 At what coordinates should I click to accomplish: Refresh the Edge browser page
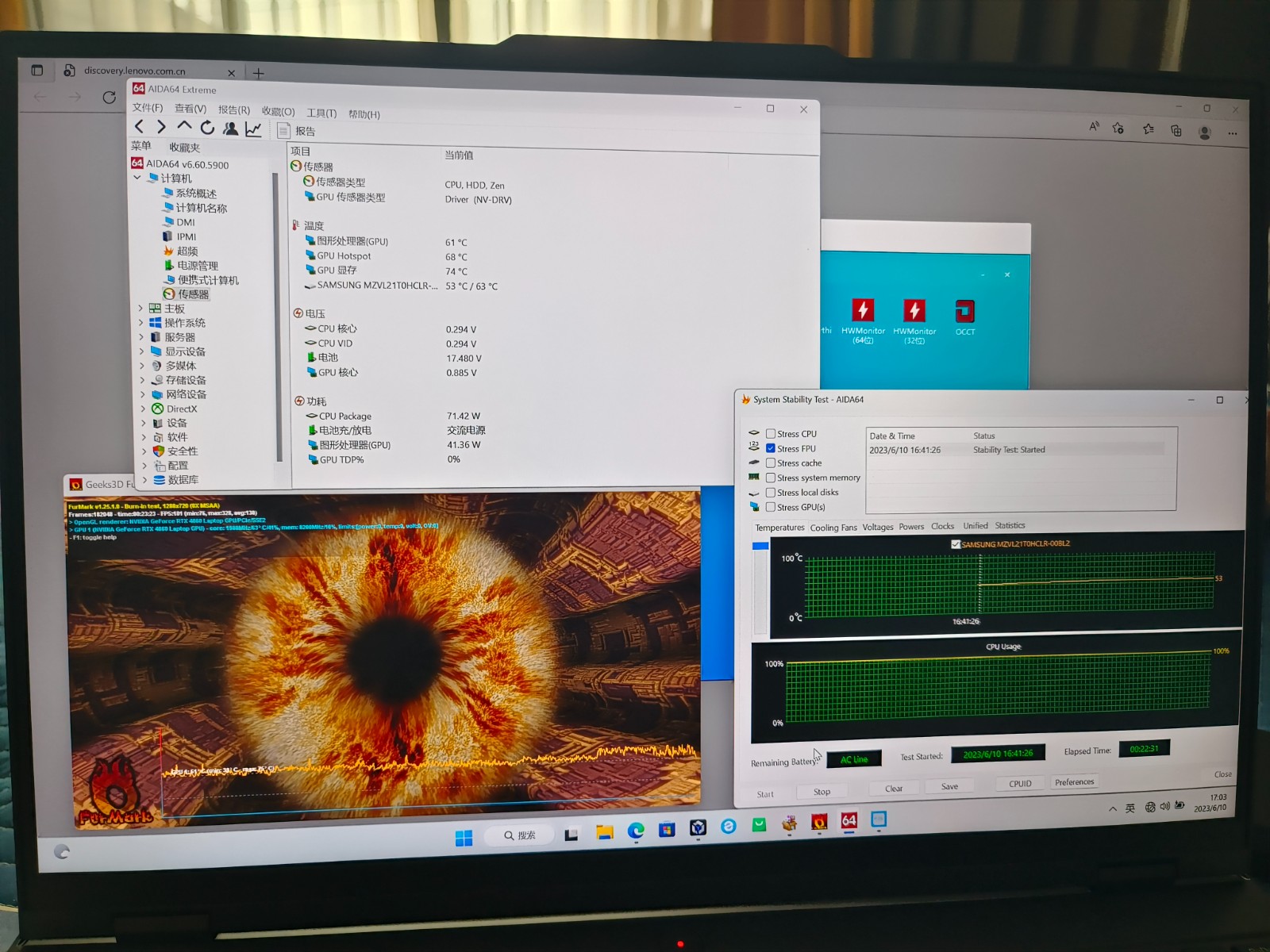(x=109, y=97)
